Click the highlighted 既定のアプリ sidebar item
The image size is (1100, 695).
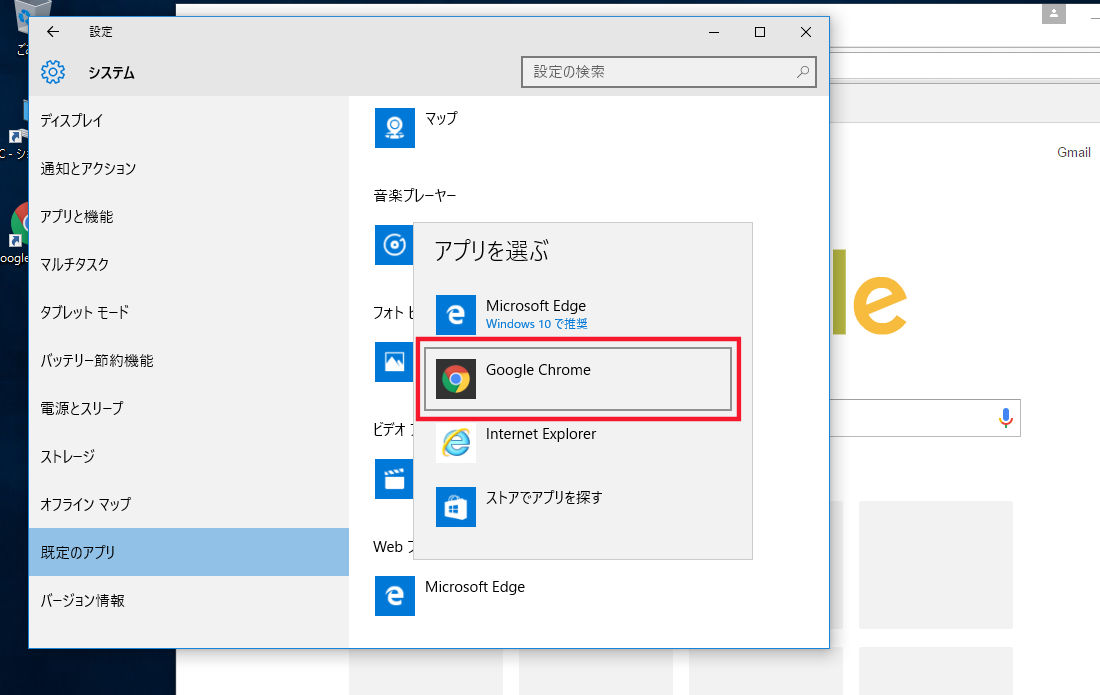coord(189,552)
